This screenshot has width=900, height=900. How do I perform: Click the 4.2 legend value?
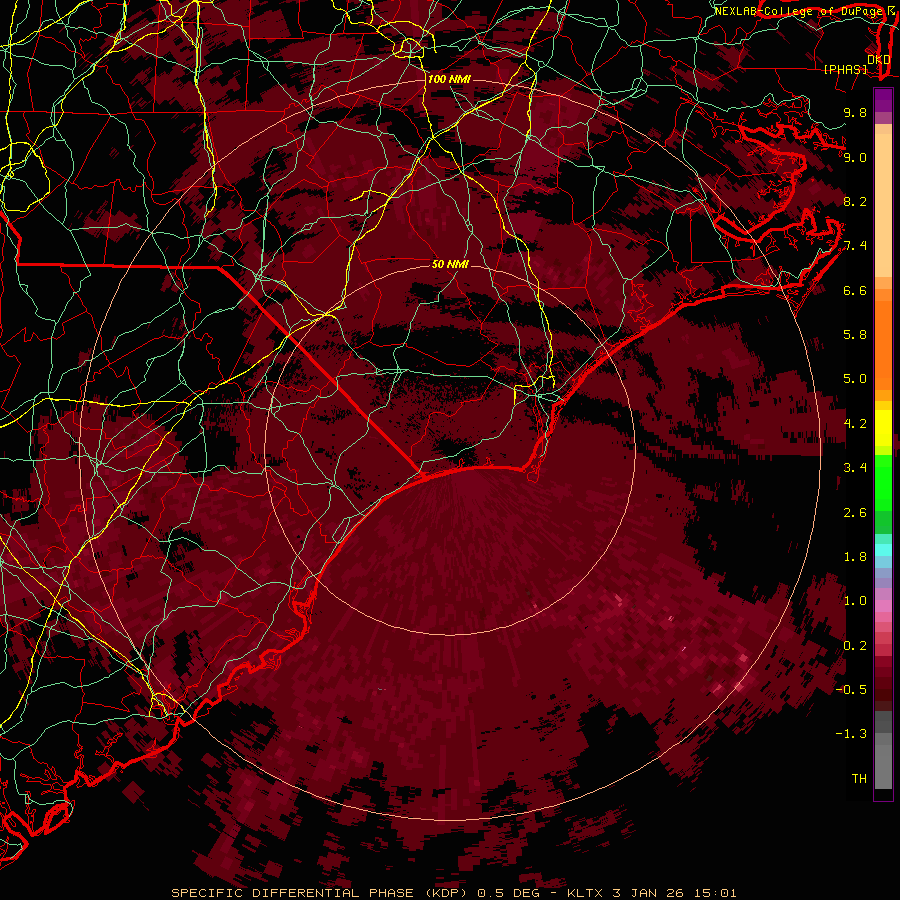pos(855,424)
